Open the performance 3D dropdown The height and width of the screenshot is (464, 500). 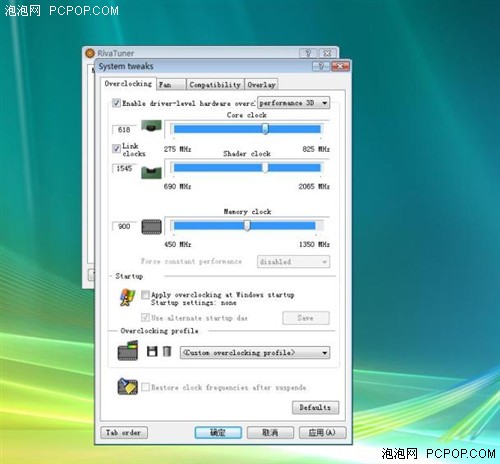point(294,103)
